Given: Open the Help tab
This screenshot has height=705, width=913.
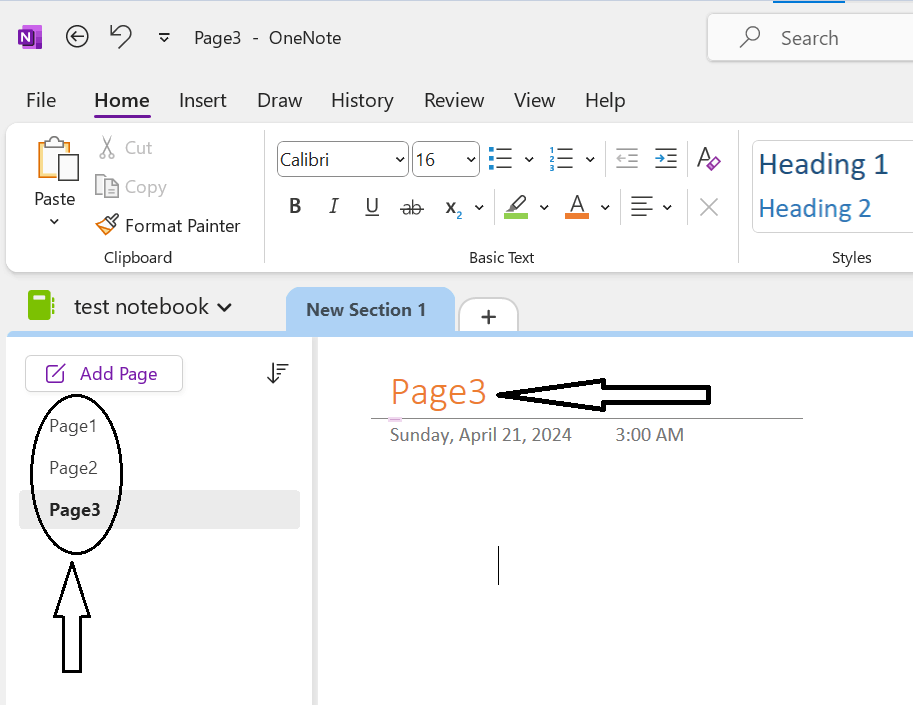Looking at the screenshot, I should (x=605, y=100).
